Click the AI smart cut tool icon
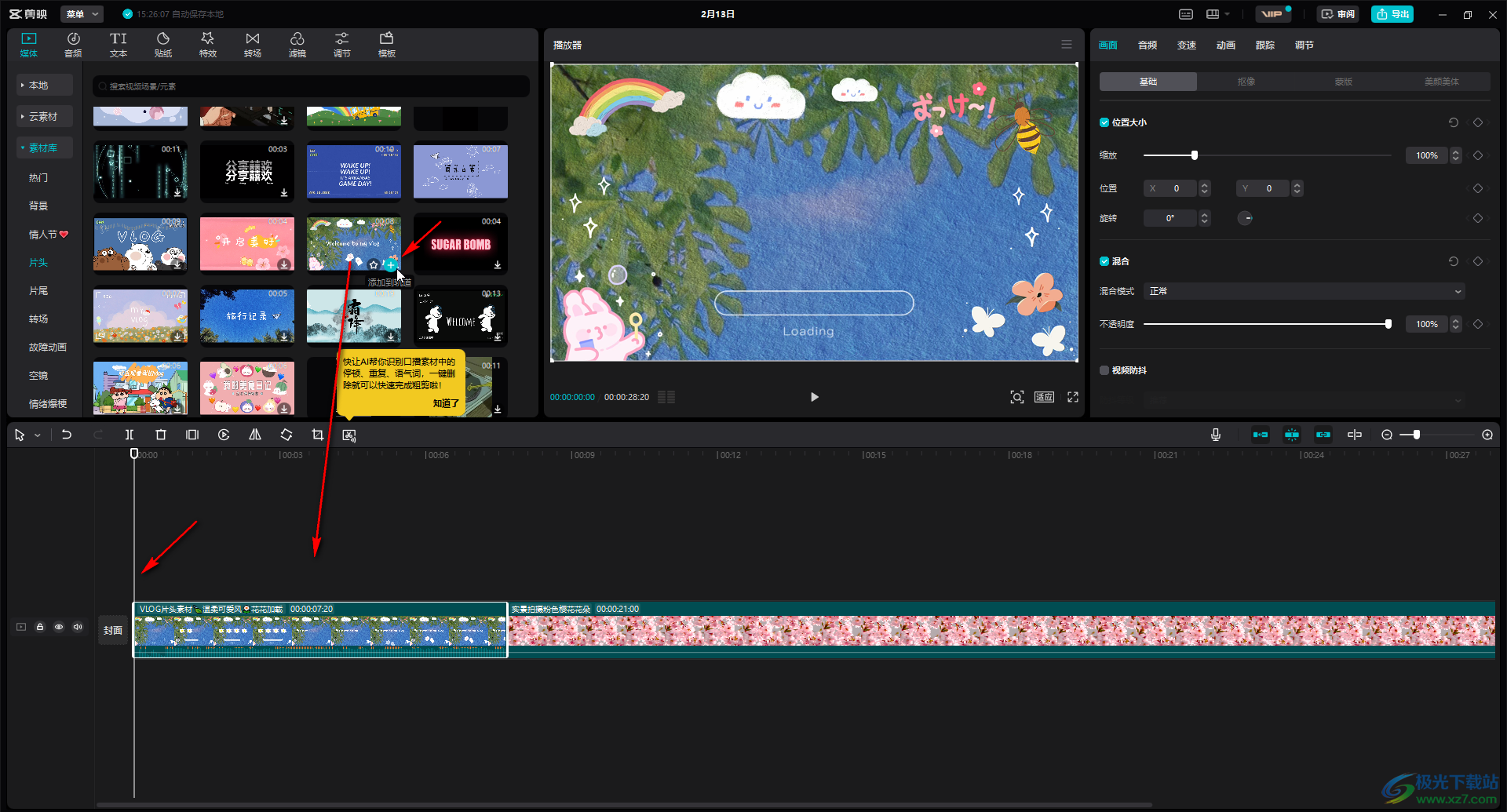 pos(349,435)
